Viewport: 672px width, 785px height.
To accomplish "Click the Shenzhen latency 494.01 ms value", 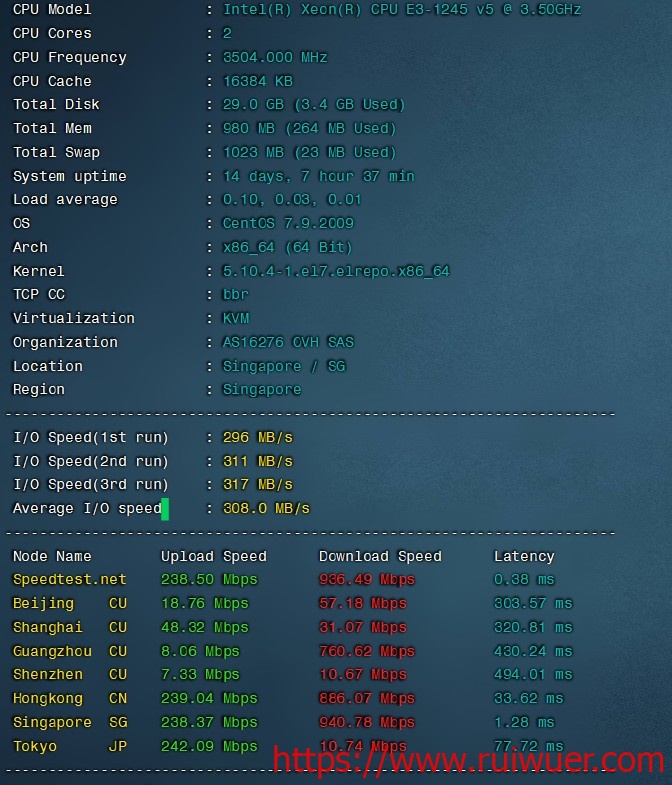I will [532, 675].
